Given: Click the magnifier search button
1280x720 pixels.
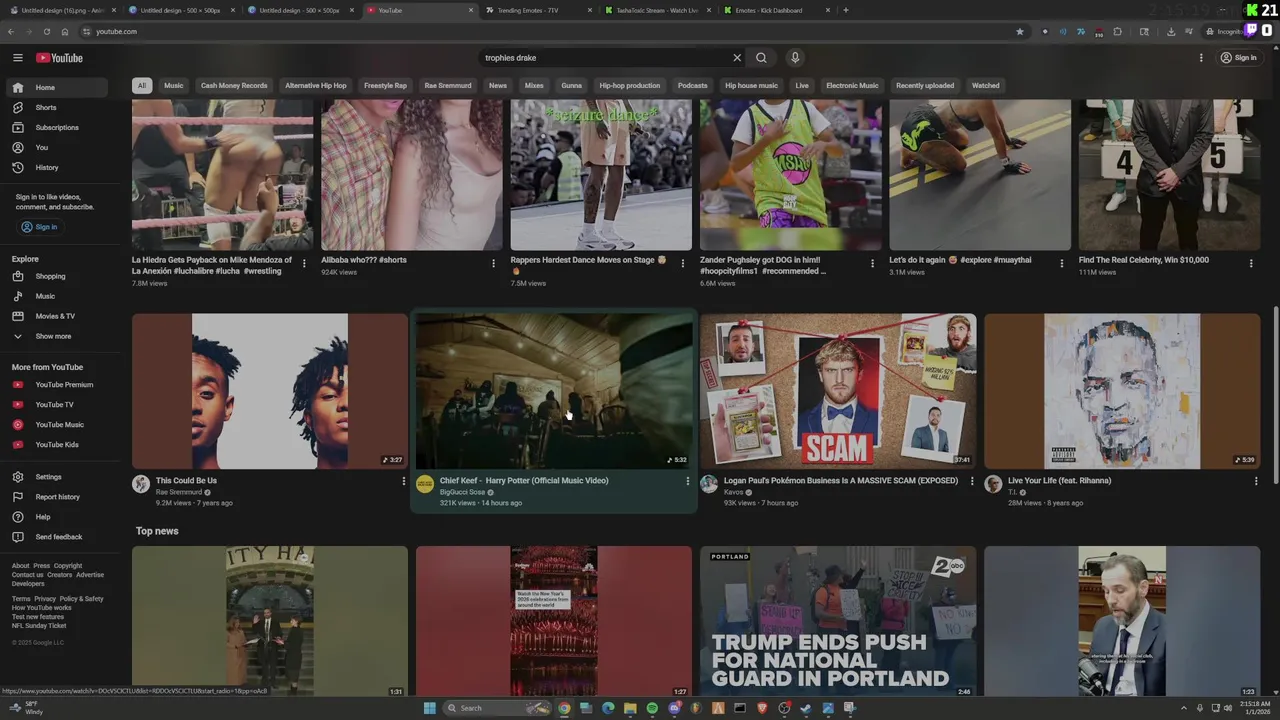Looking at the screenshot, I should pyautogui.click(x=761, y=58).
